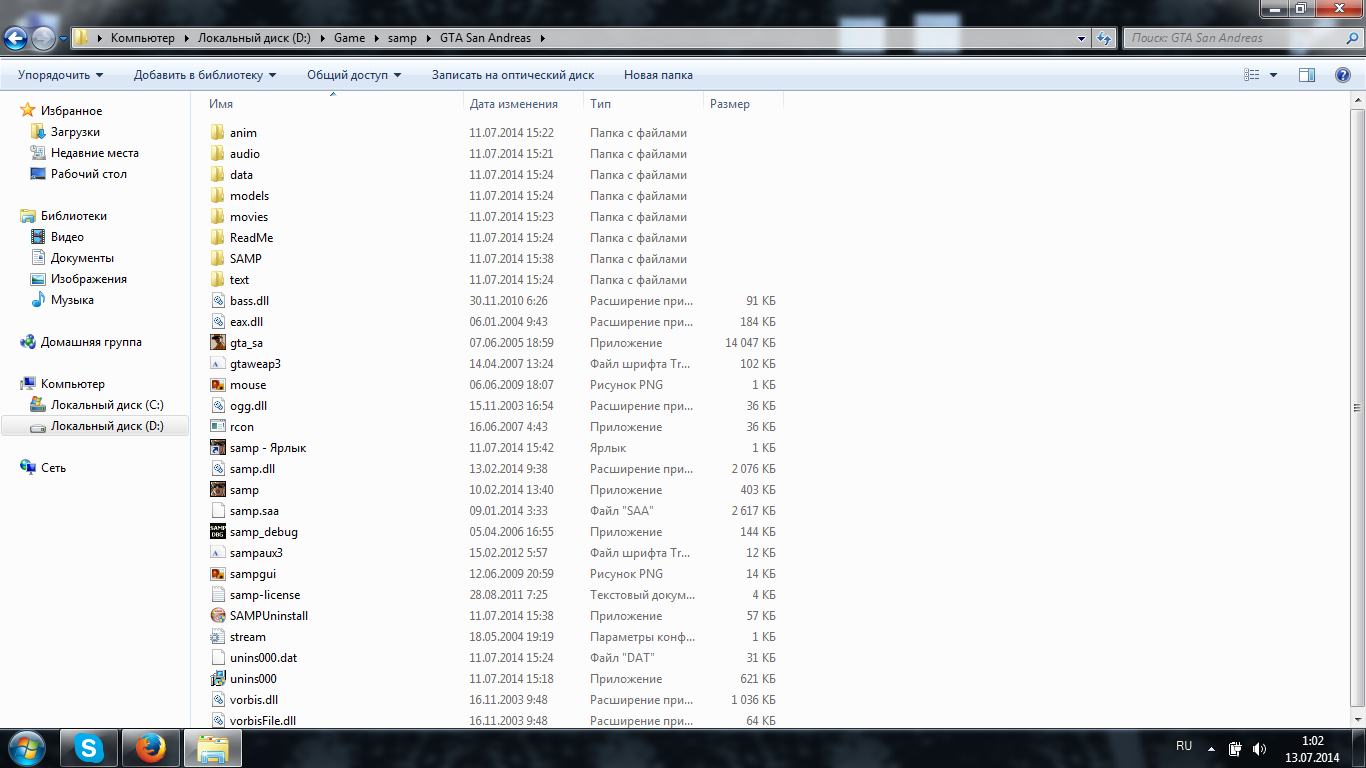The width and height of the screenshot is (1366, 768).
Task: Click Game in the address breadcrumb
Action: (349, 38)
